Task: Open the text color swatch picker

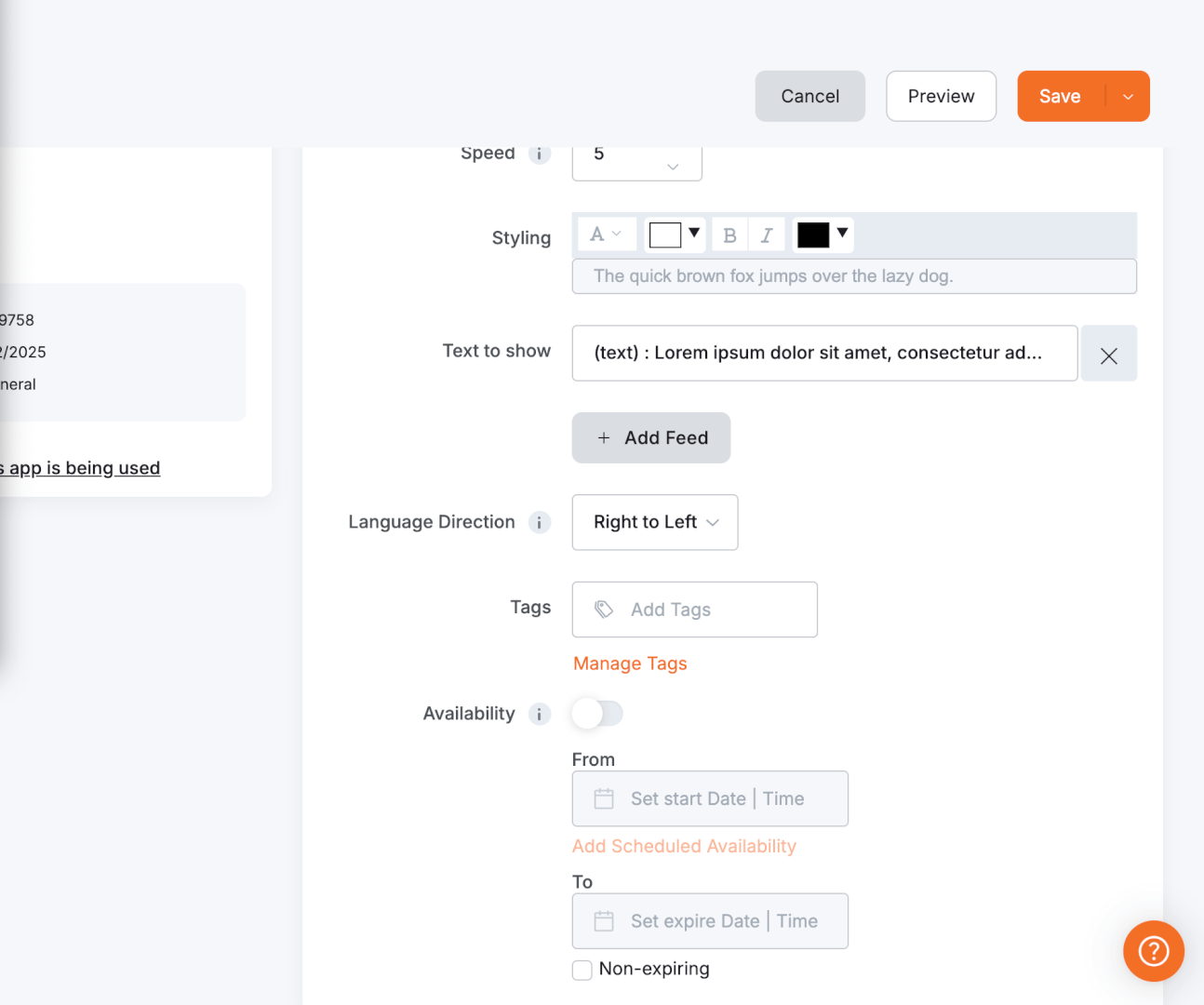Action: coord(823,234)
